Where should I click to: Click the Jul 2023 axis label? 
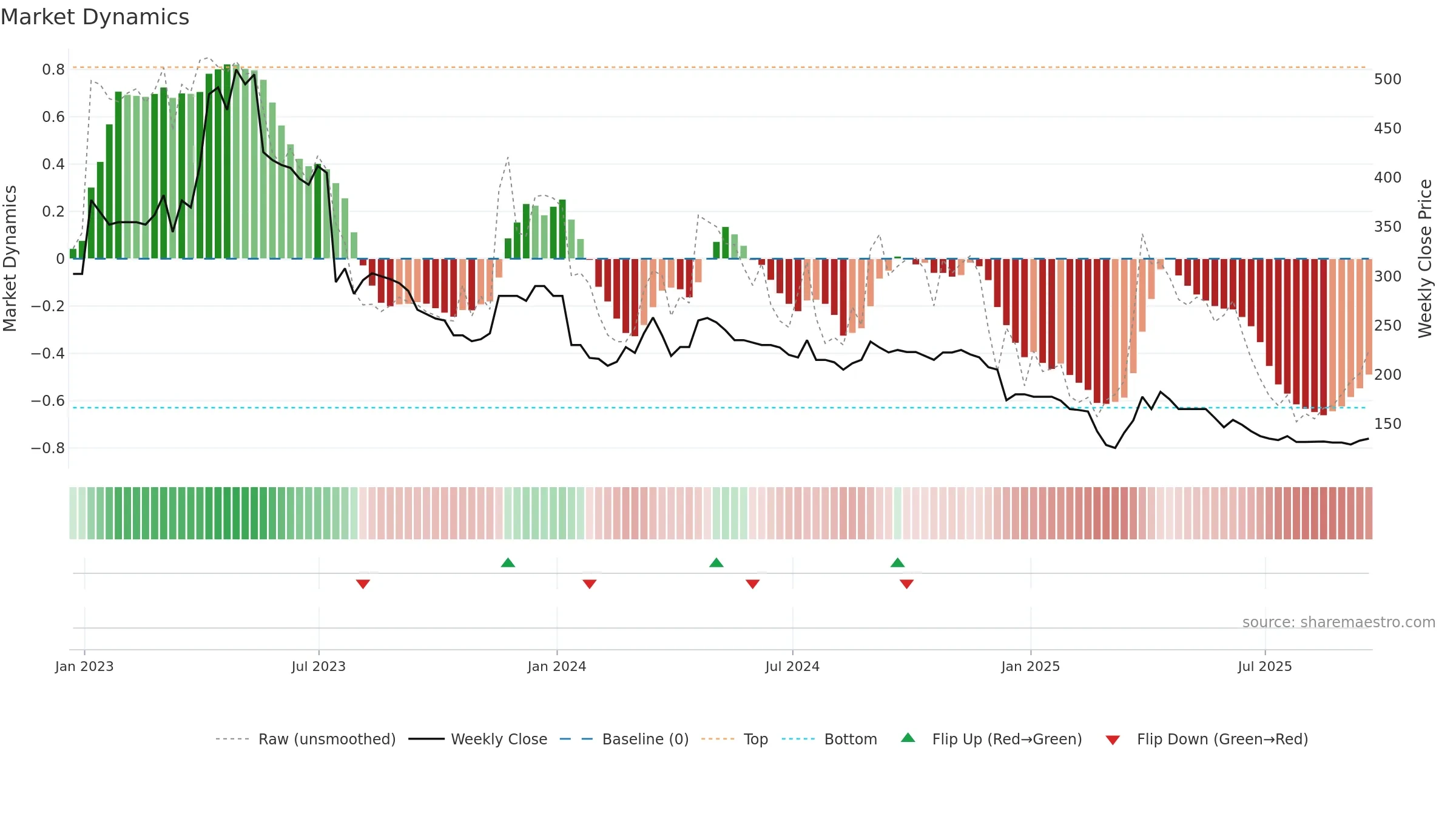318,666
